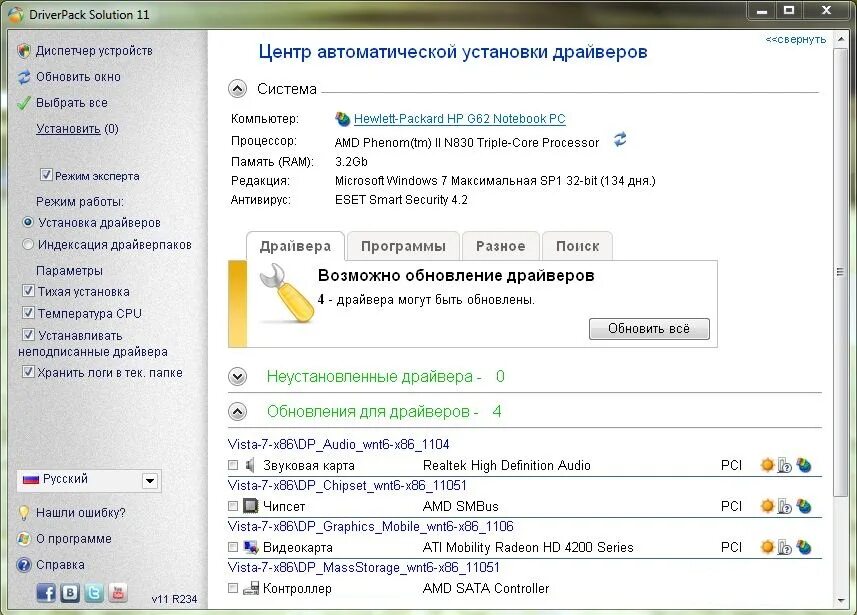Click Vista-7-x86\DP_MassStorage_wnt6-x86_11051 text
Image resolution: width=857 pixels, height=615 pixels.
[363, 567]
